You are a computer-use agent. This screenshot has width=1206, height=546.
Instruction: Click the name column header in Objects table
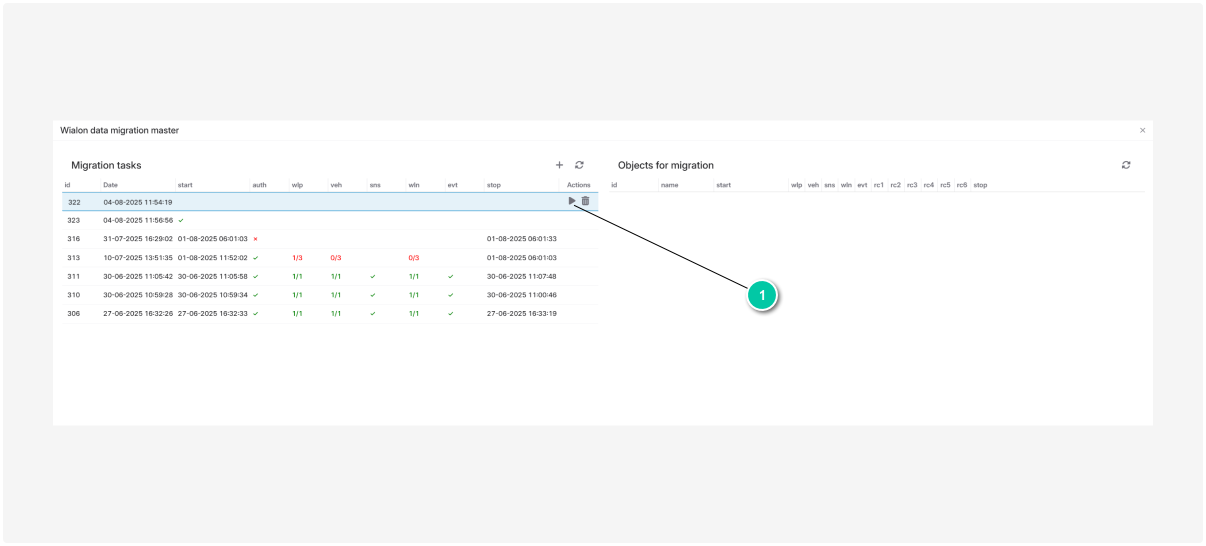669,185
